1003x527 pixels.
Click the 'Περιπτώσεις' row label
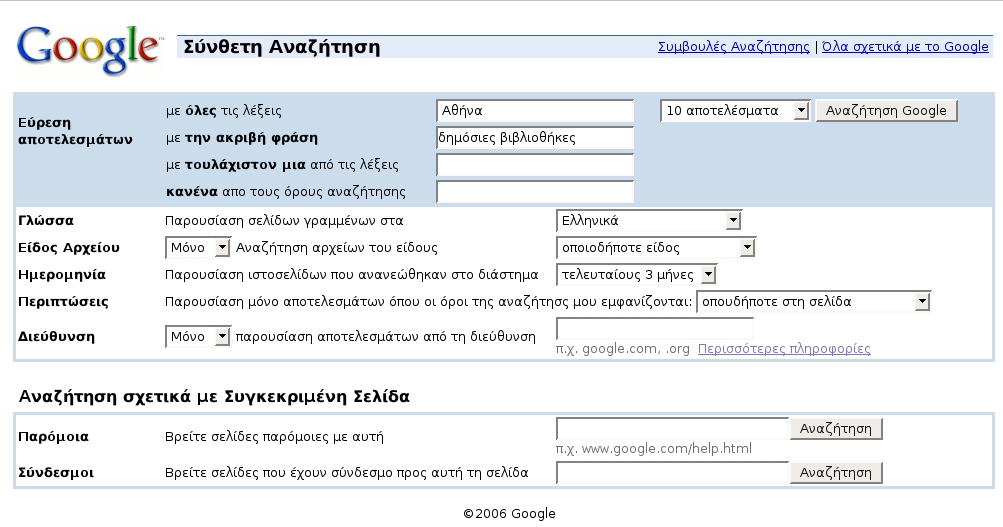63,302
